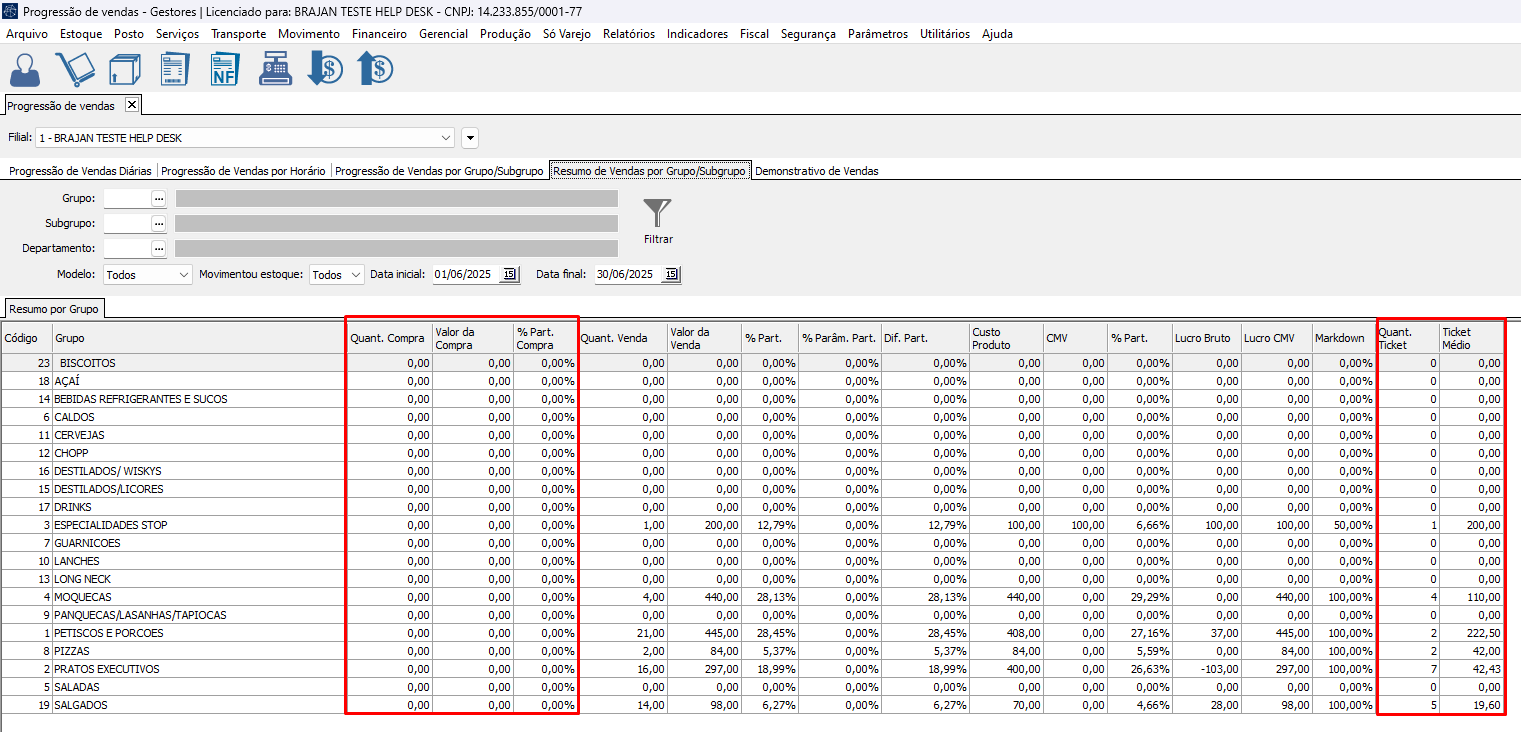This screenshot has width=1521, height=732.
Task: Click the user profile toolbar icon
Action: (25, 69)
